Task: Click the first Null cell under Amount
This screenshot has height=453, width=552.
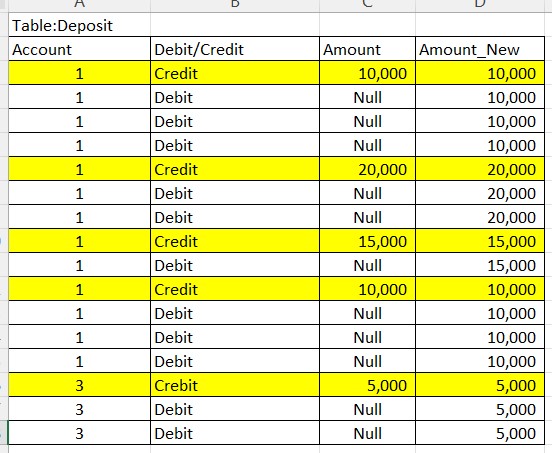Action: [x=368, y=97]
